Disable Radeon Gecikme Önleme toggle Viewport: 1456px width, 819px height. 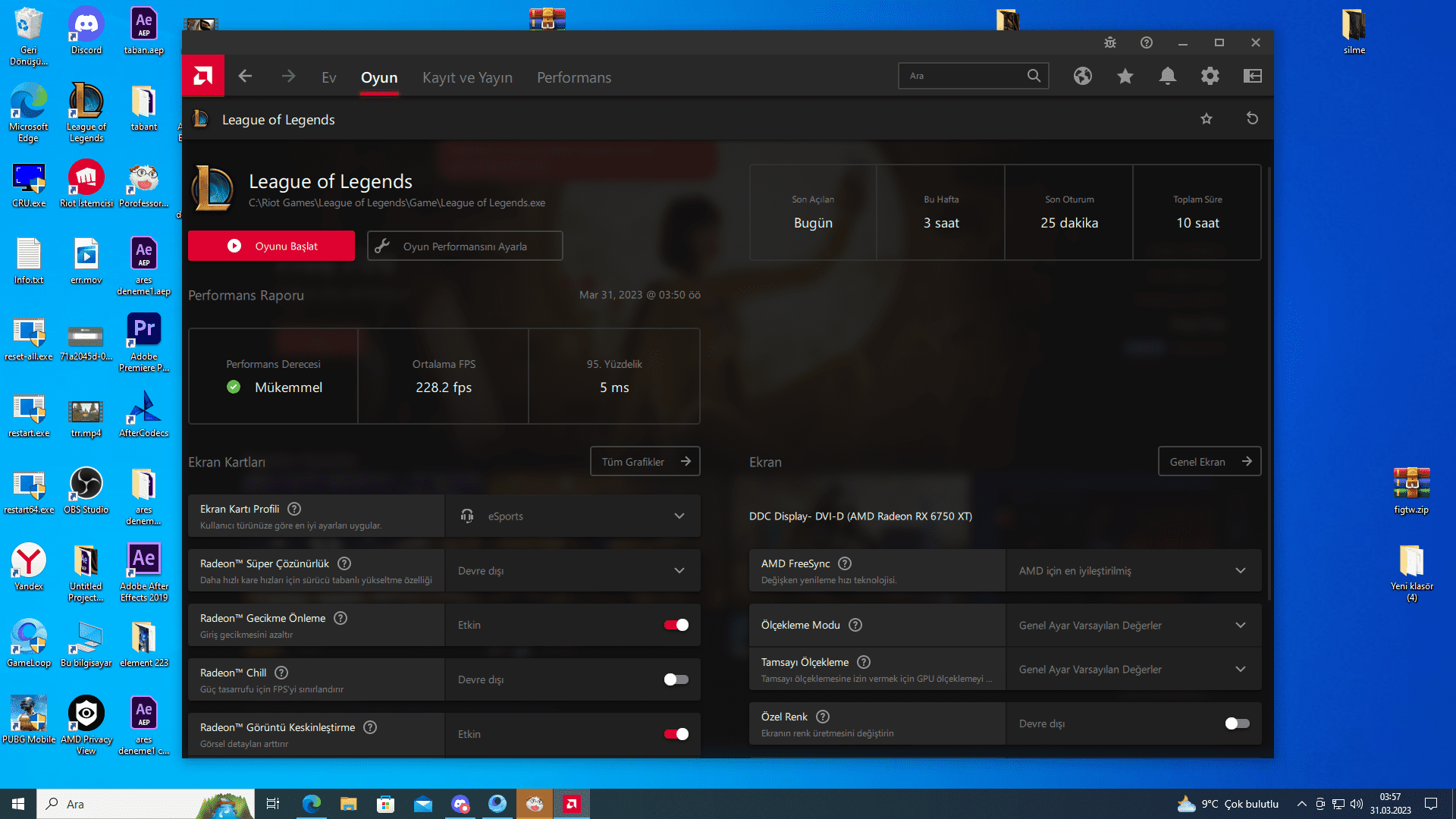click(x=676, y=625)
